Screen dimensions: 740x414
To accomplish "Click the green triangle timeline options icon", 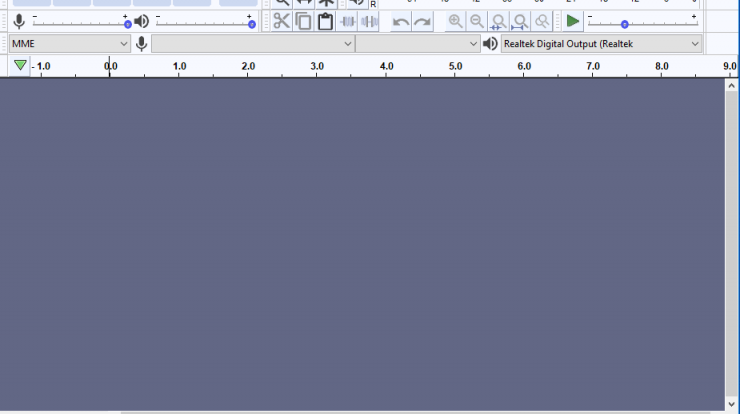I will click(x=20, y=65).
